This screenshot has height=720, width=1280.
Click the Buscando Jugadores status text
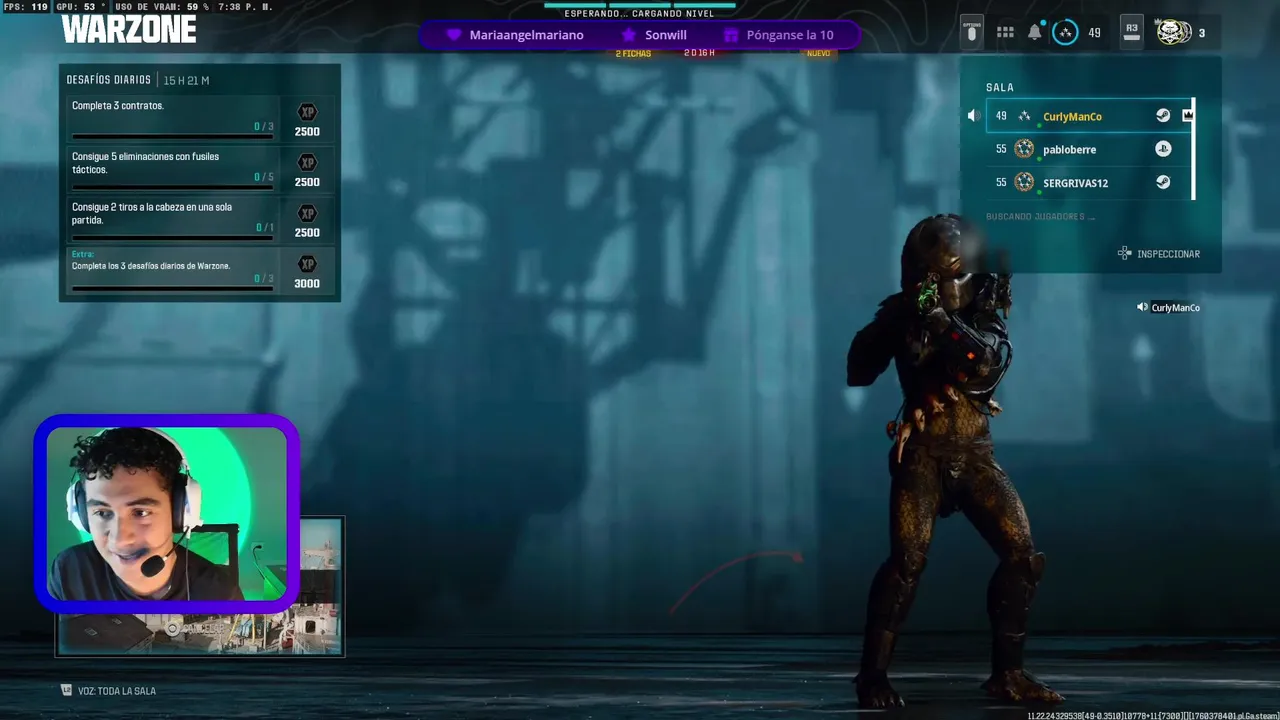coord(1040,217)
